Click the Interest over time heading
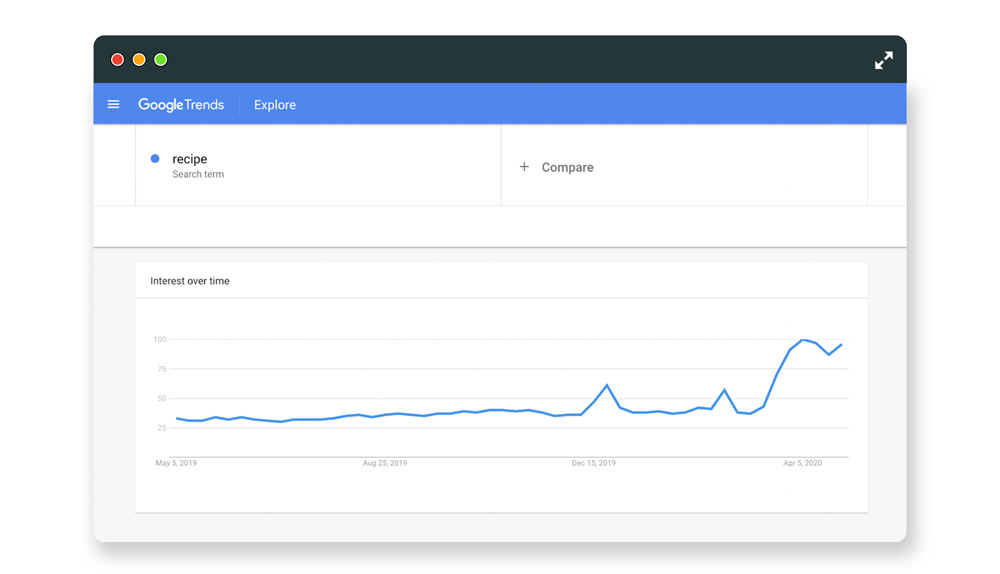 (x=190, y=281)
